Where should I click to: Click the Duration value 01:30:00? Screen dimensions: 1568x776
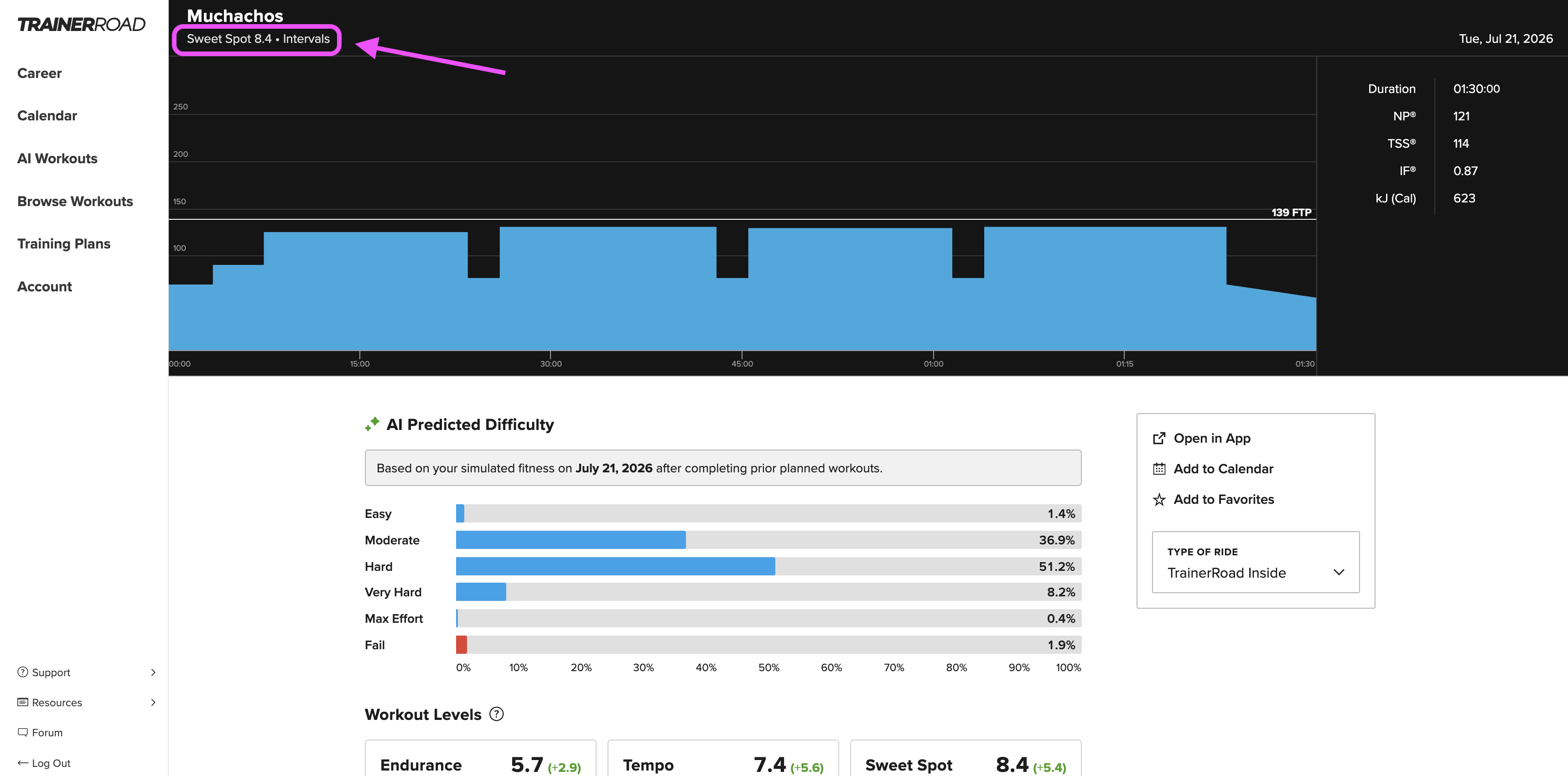click(1476, 89)
